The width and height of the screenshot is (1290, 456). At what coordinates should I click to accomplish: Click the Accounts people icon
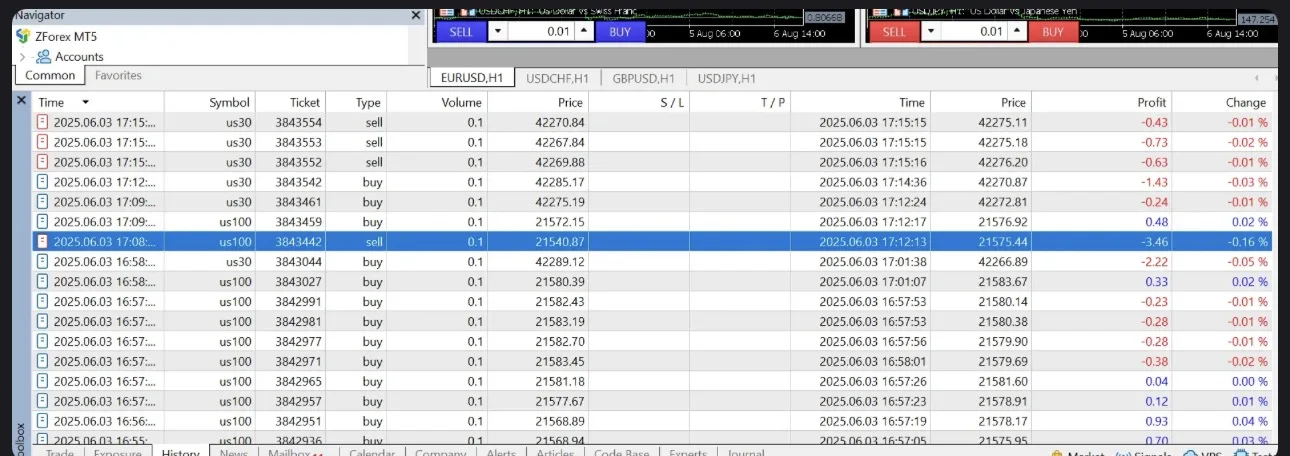pyautogui.click(x=43, y=57)
